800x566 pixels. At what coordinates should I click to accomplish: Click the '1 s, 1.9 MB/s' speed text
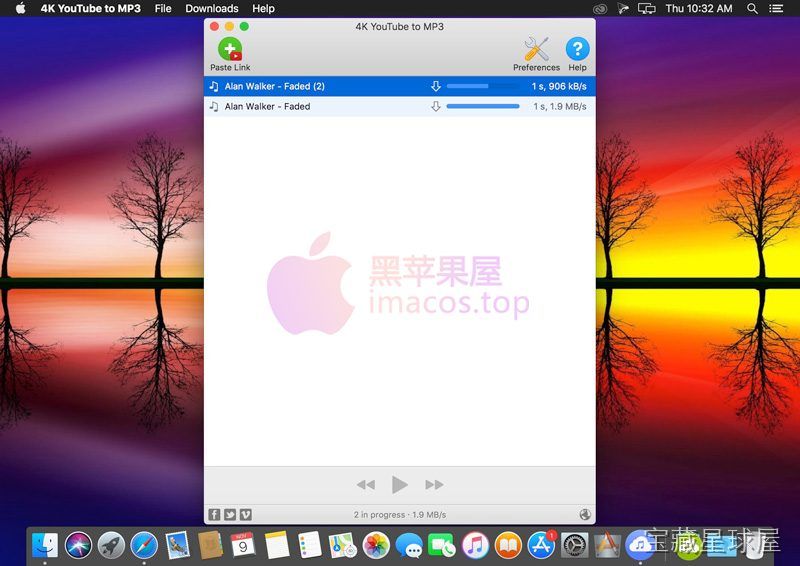(560, 106)
